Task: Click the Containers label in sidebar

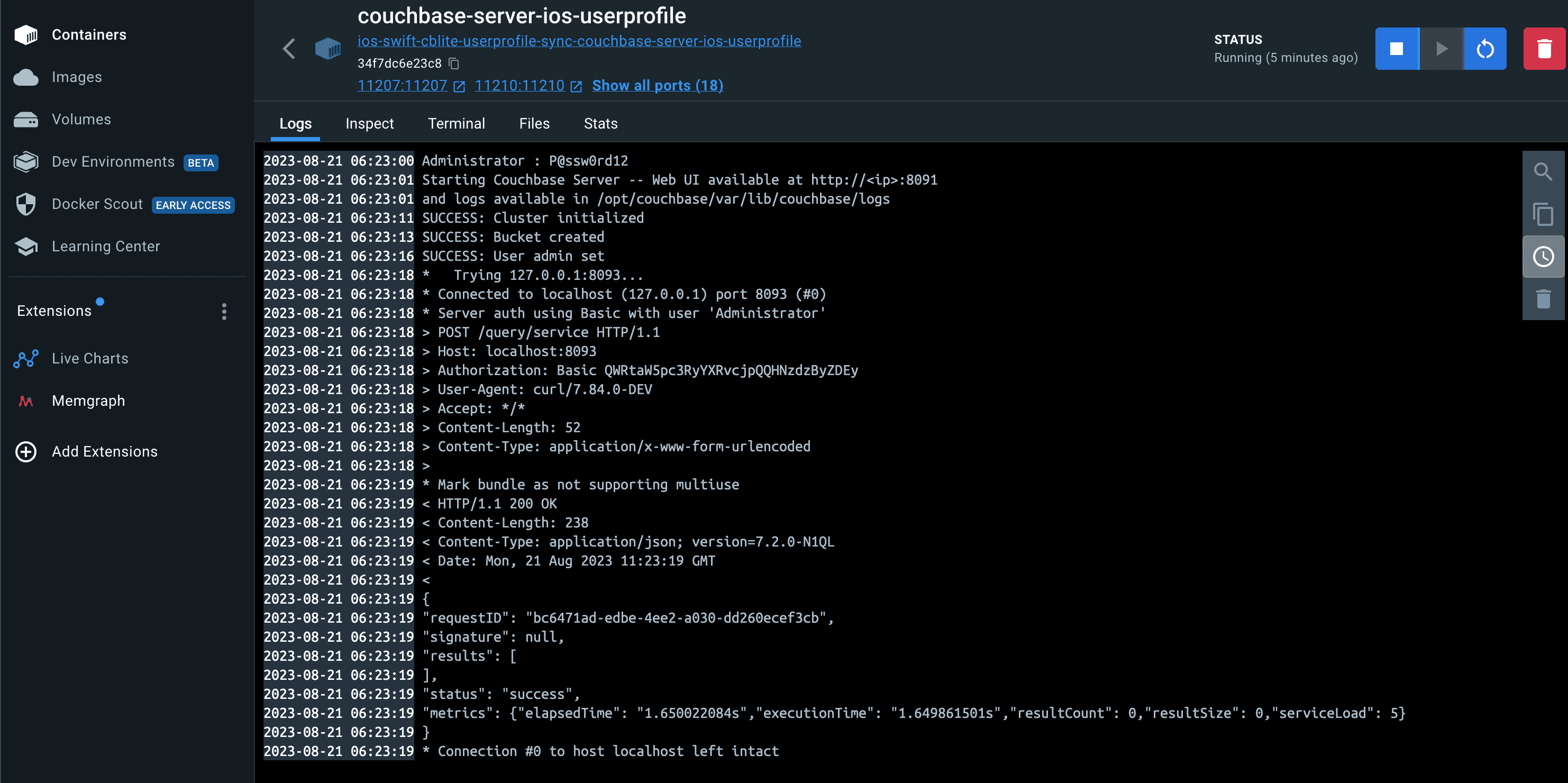Action: (89, 35)
